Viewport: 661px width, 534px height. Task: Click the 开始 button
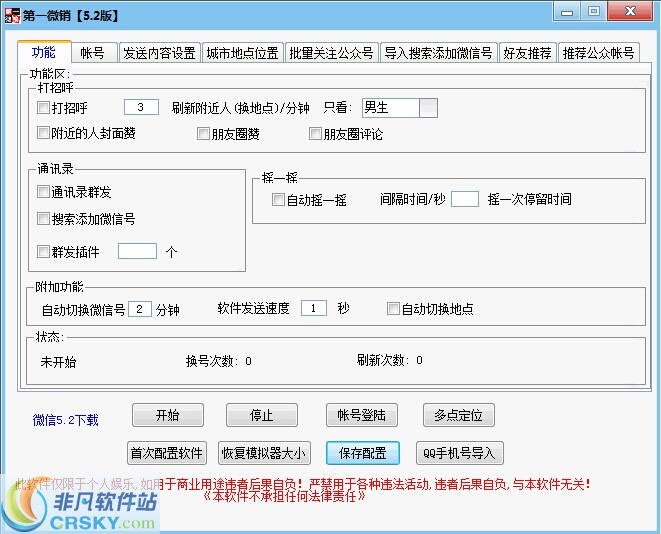(x=168, y=415)
